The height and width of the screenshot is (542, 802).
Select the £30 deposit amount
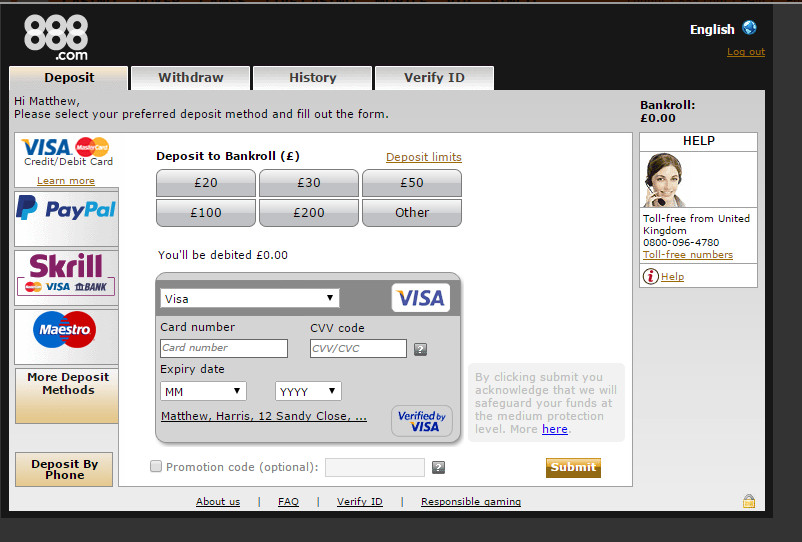(x=309, y=183)
